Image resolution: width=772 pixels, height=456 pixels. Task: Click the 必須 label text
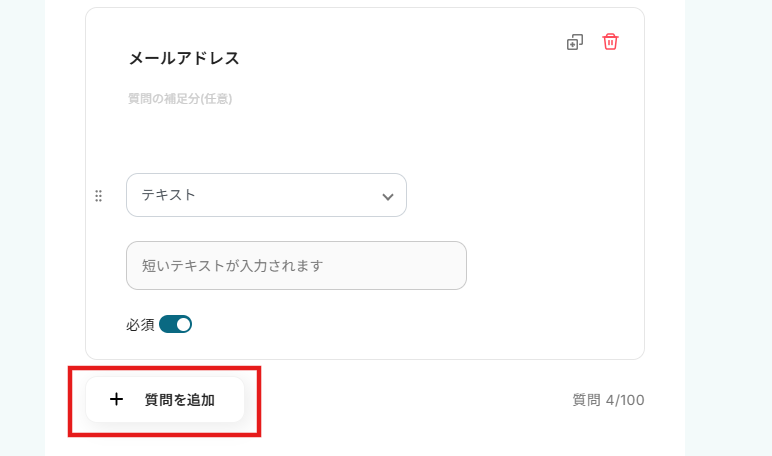(140, 324)
